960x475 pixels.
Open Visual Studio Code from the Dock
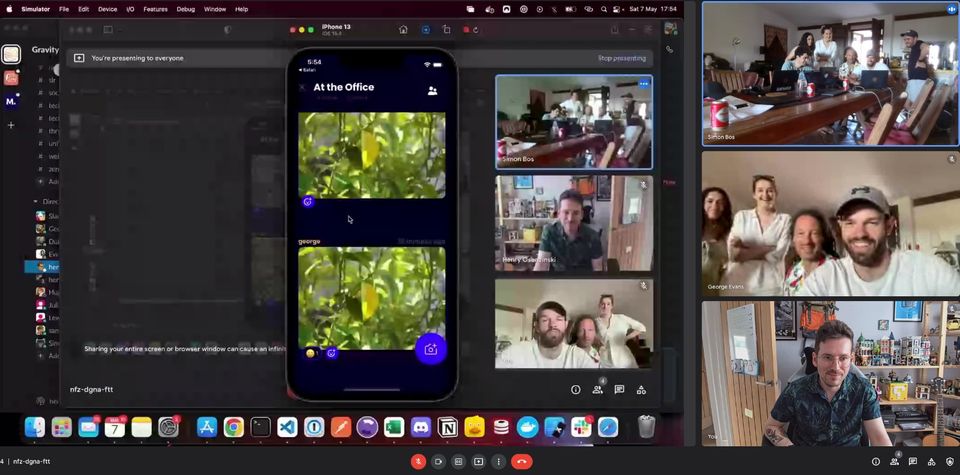(287, 427)
